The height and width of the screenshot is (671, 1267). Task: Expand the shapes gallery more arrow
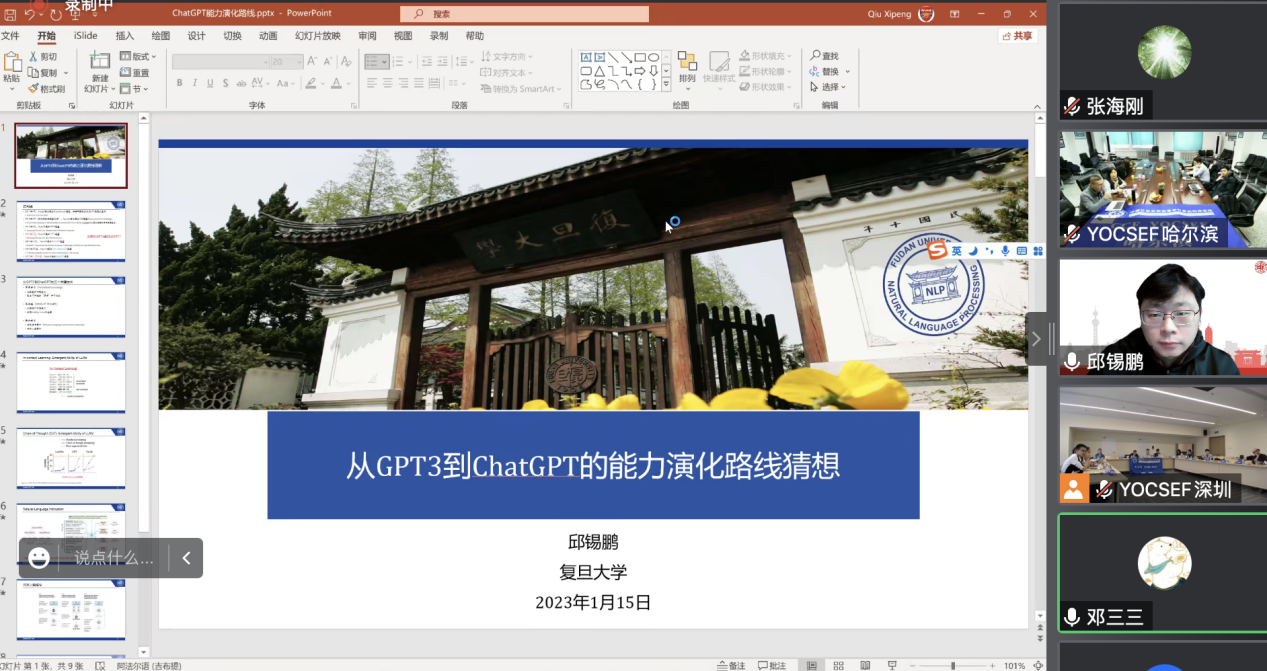pyautogui.click(x=667, y=85)
